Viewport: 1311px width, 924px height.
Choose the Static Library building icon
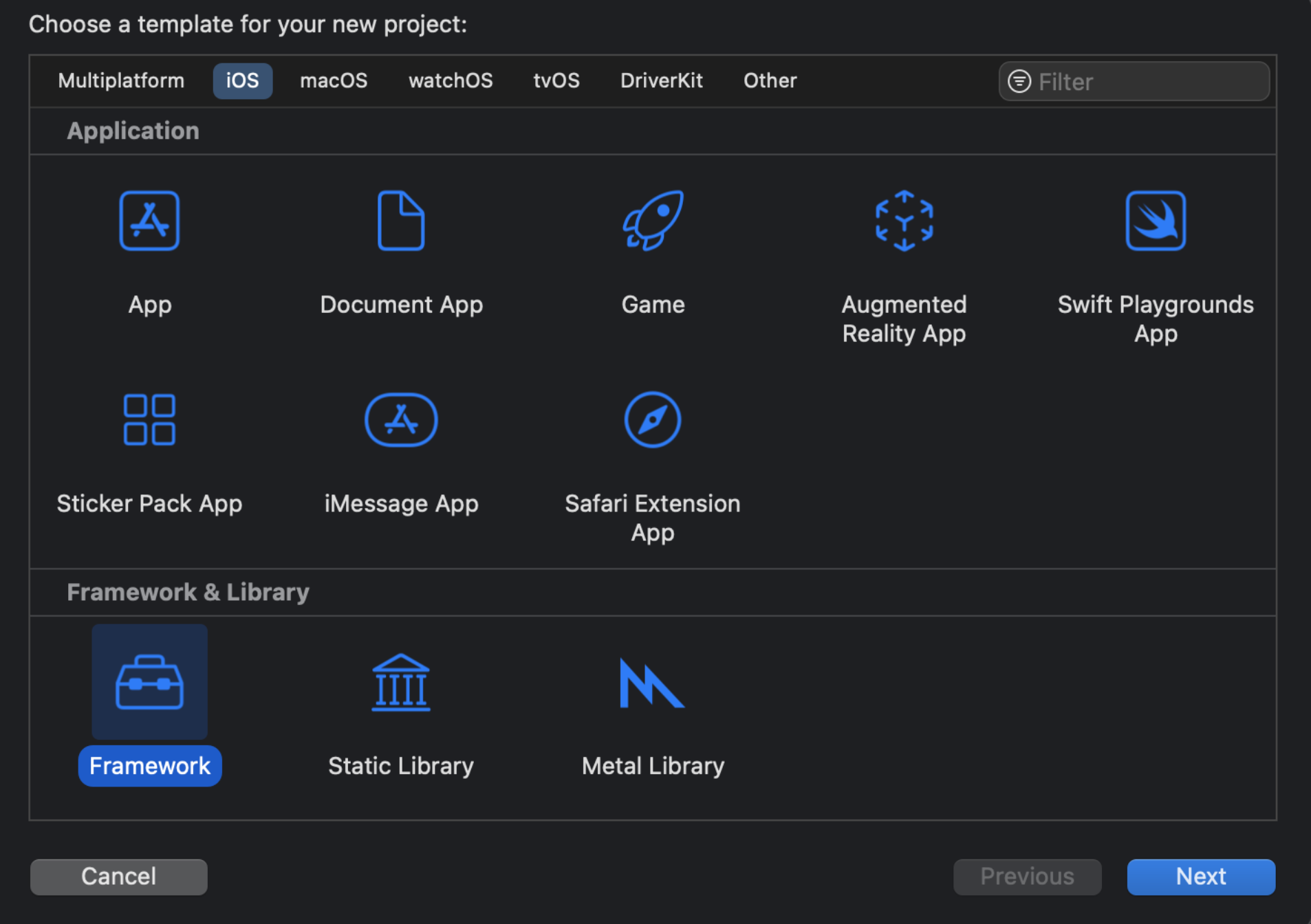[x=401, y=682]
